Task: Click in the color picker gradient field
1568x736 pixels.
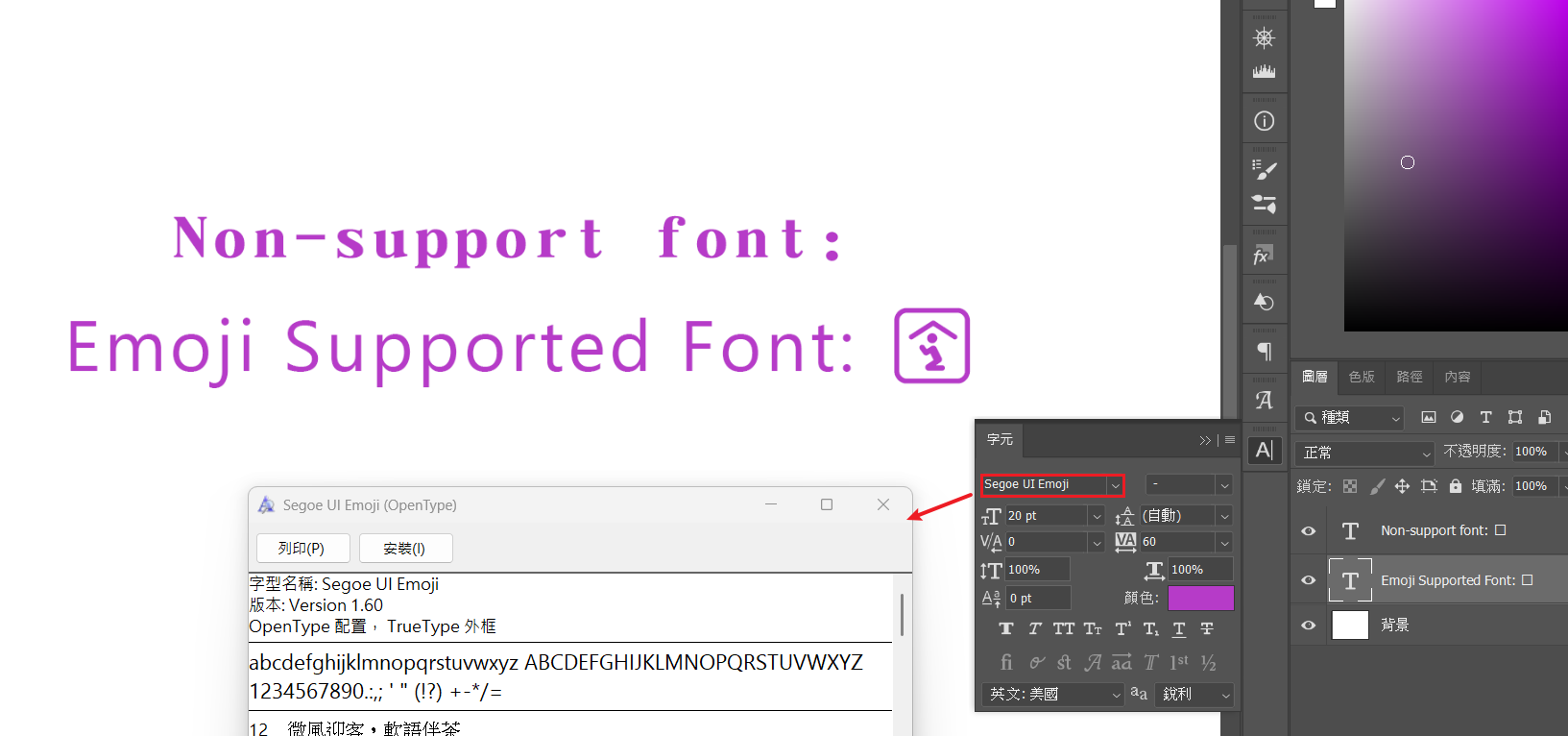Action: pos(1456,165)
